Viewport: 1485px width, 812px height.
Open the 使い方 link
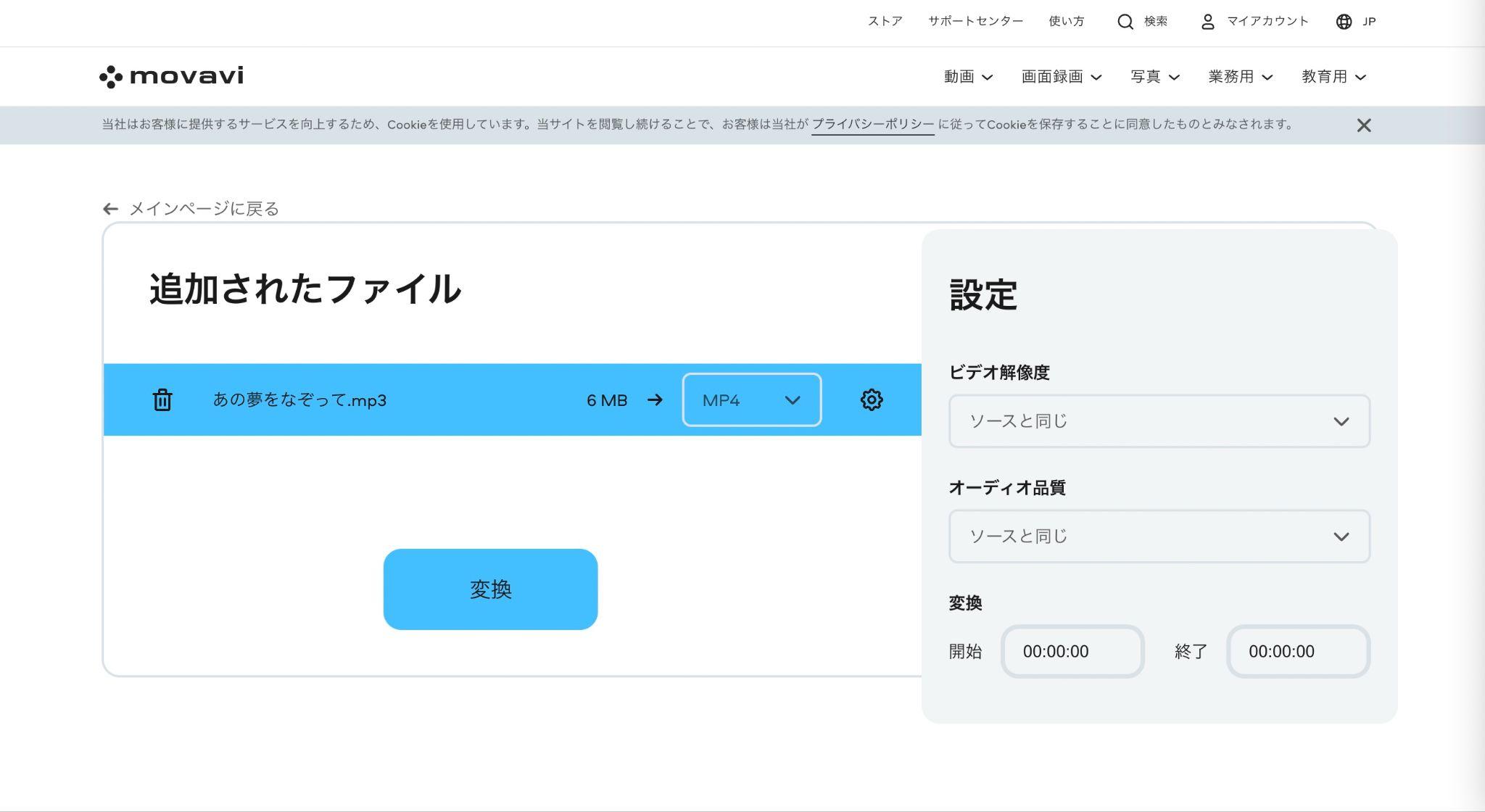click(1066, 22)
